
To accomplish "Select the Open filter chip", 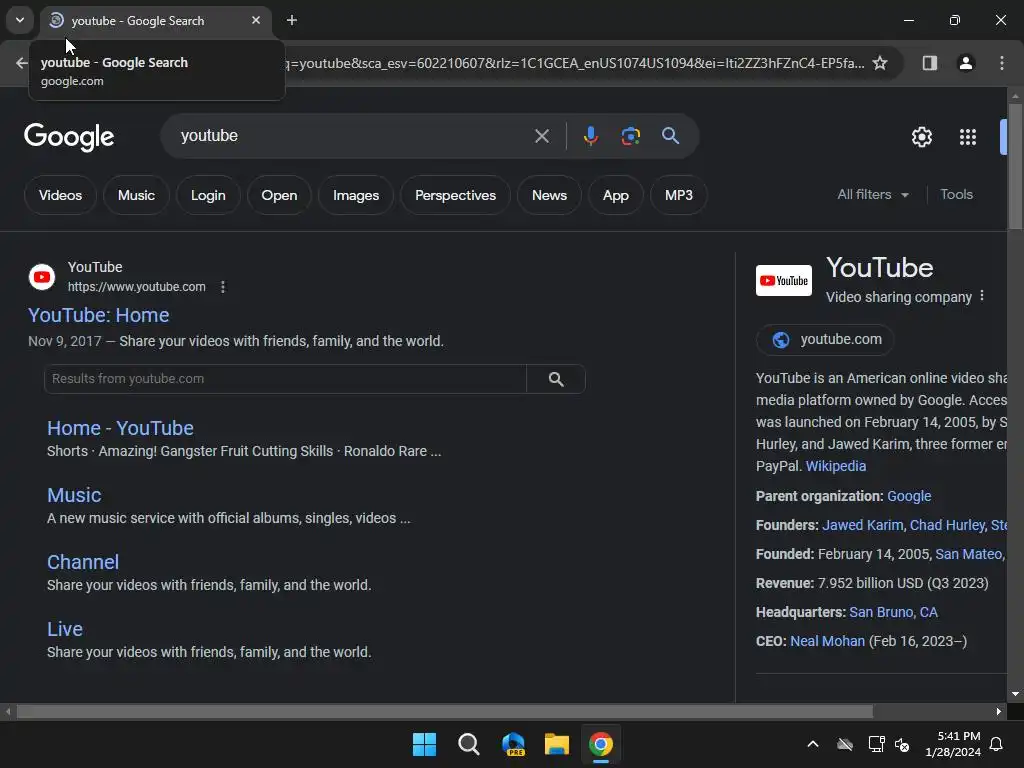I will 279,195.
